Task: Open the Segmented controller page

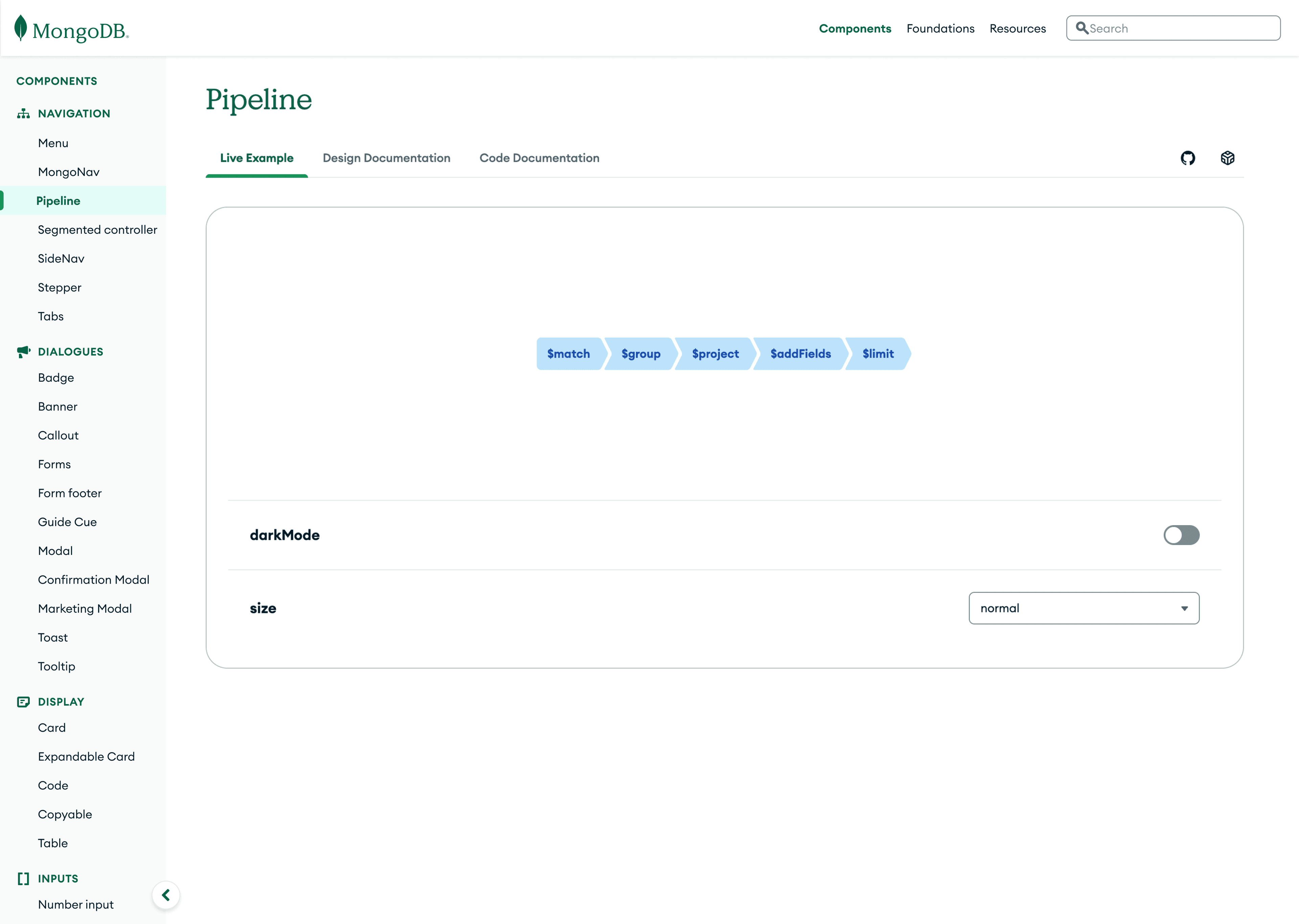Action: 97,229
